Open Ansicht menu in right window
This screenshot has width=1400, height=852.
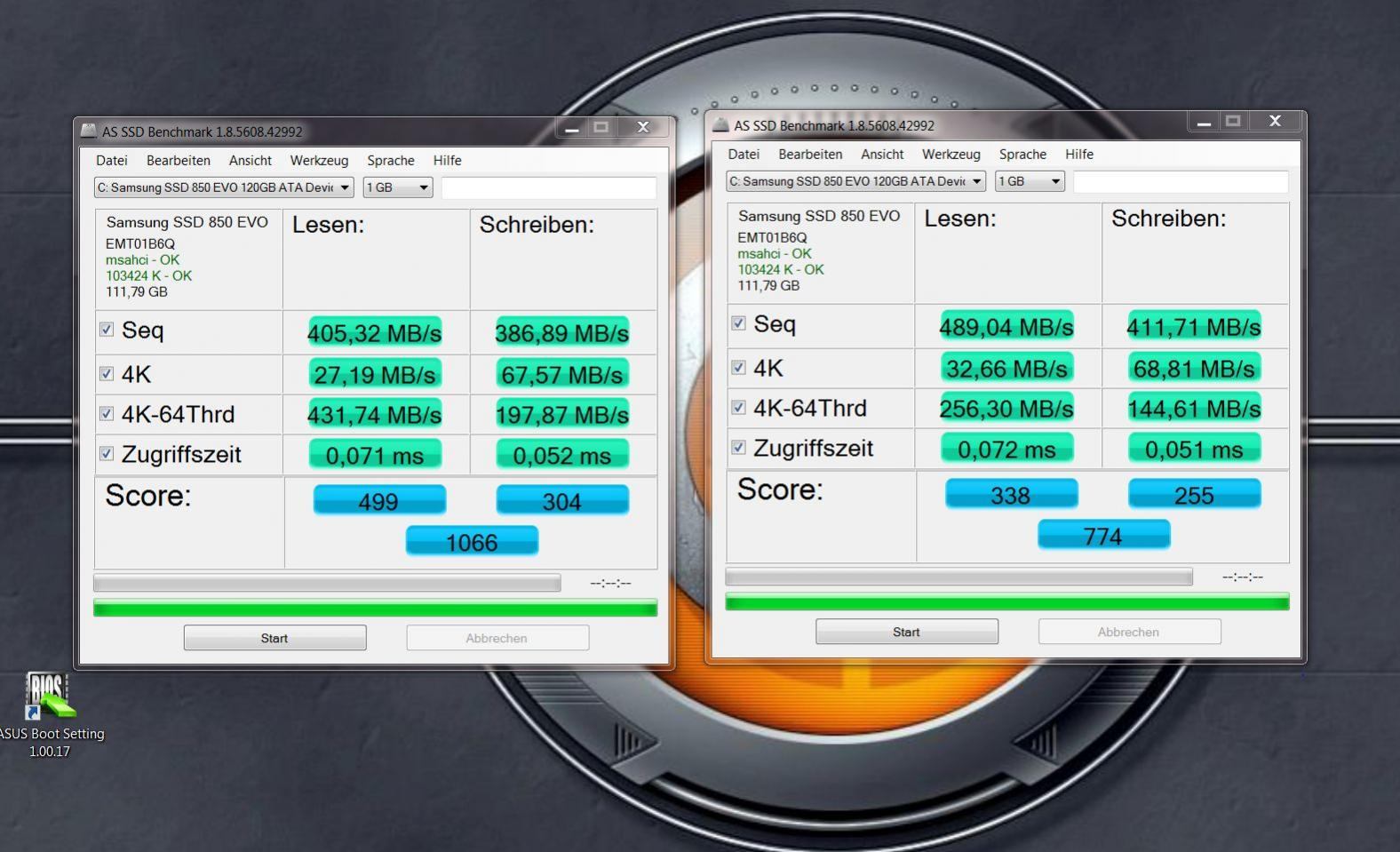pos(882,155)
